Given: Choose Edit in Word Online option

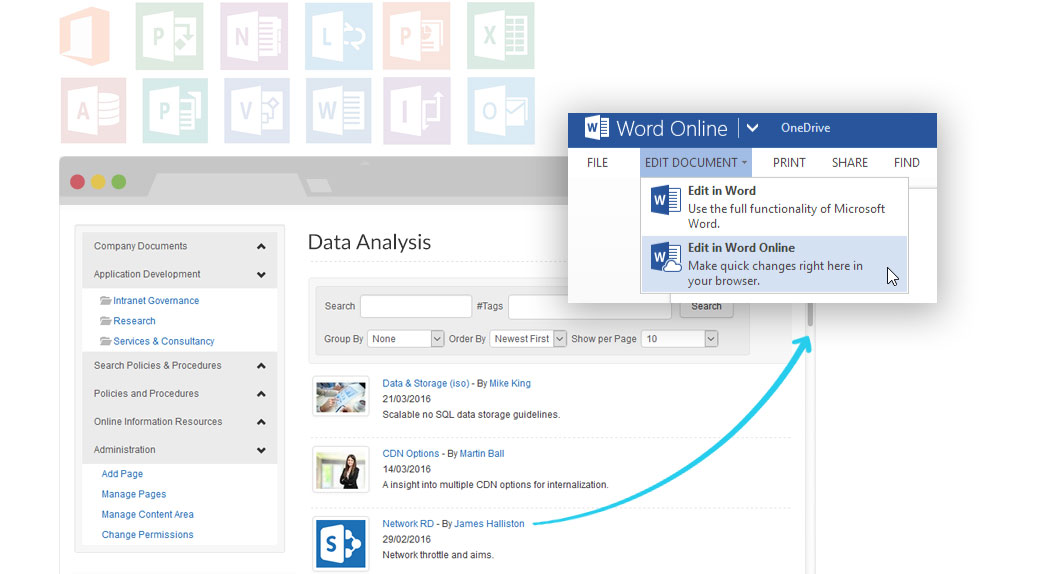Looking at the screenshot, I should coord(774,264).
